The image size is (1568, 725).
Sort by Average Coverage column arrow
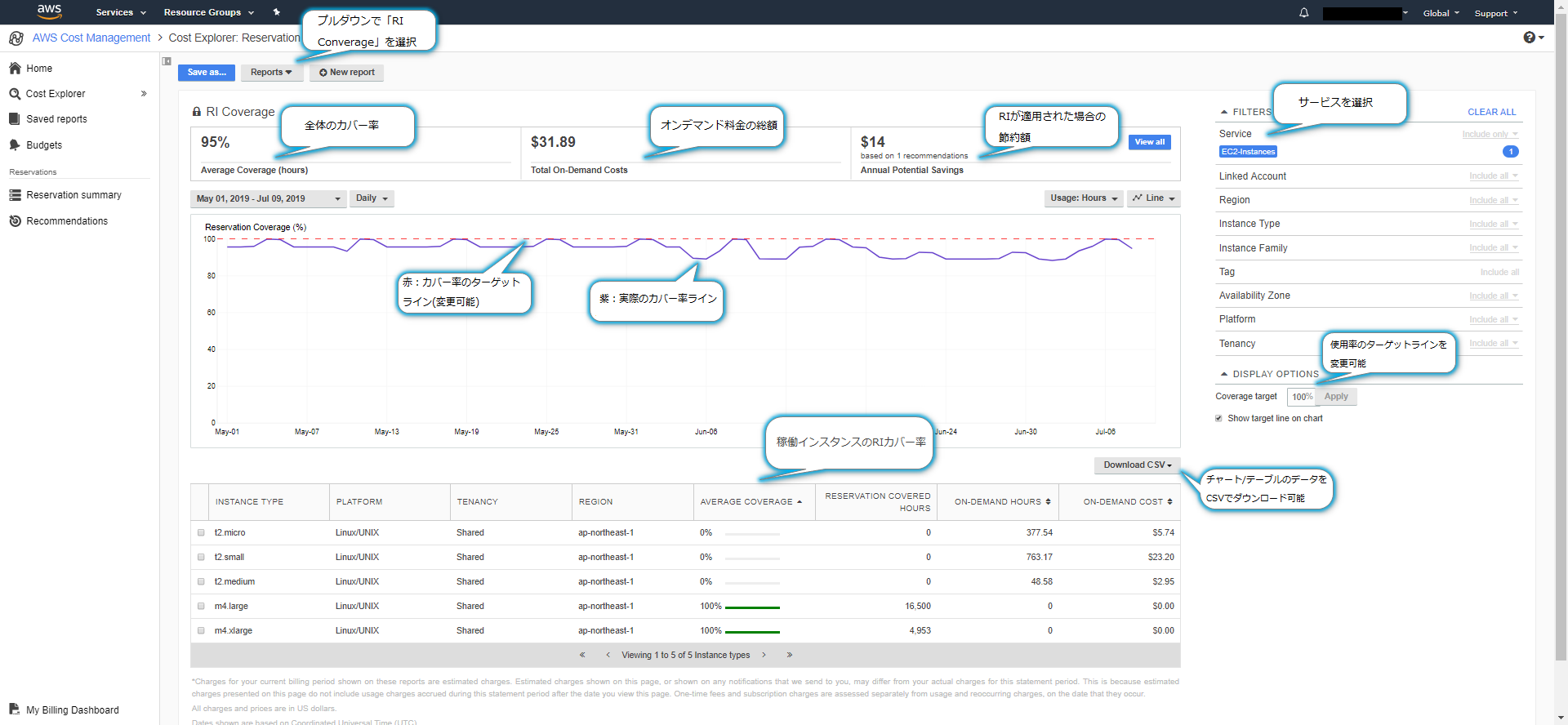pyautogui.click(x=800, y=502)
